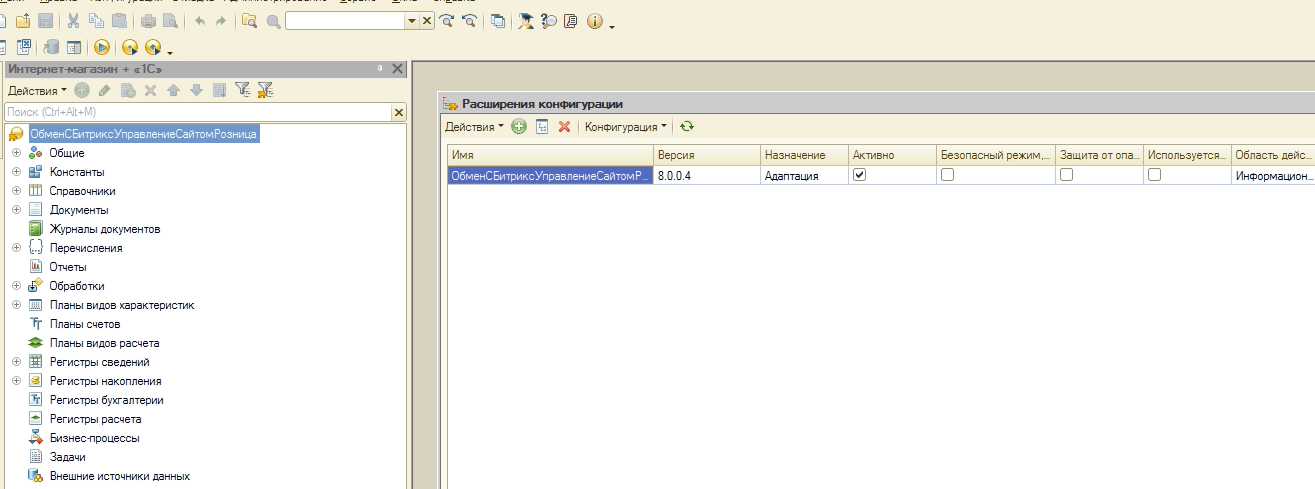This screenshot has width=1315, height=489.
Task: Close the Интернет-магазин configuration panel
Action: [x=397, y=68]
